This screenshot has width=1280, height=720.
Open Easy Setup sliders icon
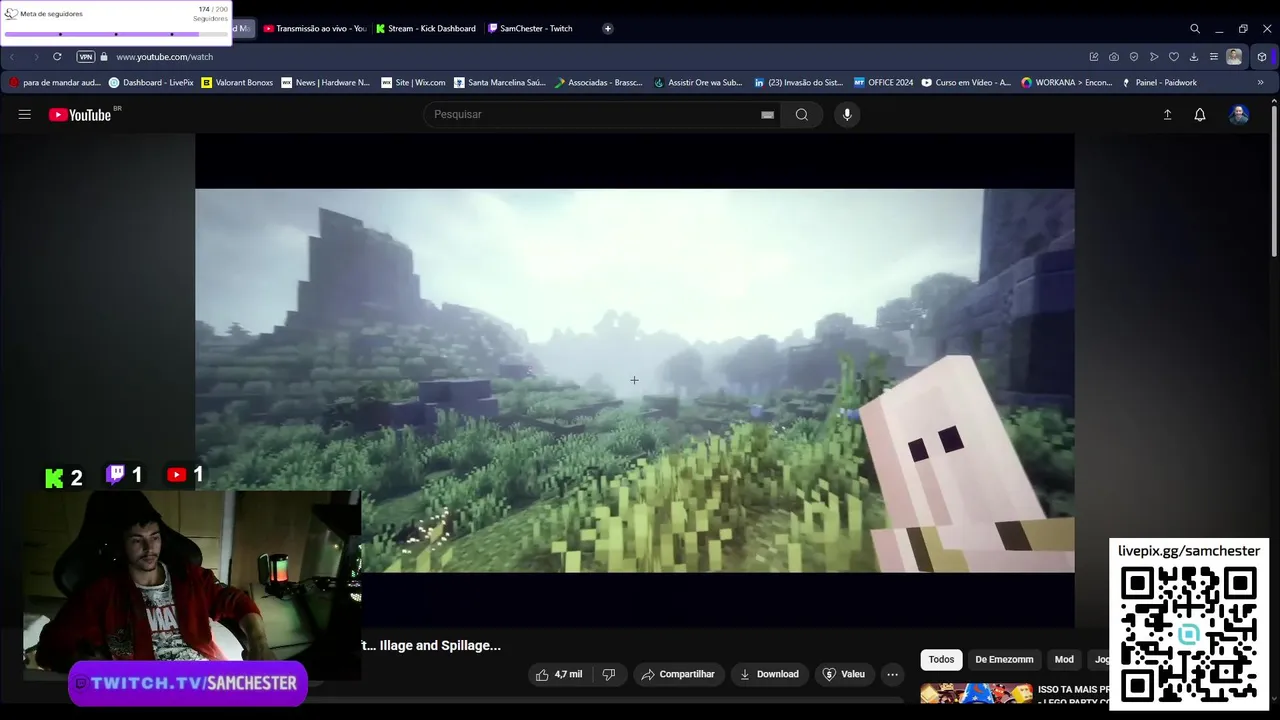tap(1214, 57)
